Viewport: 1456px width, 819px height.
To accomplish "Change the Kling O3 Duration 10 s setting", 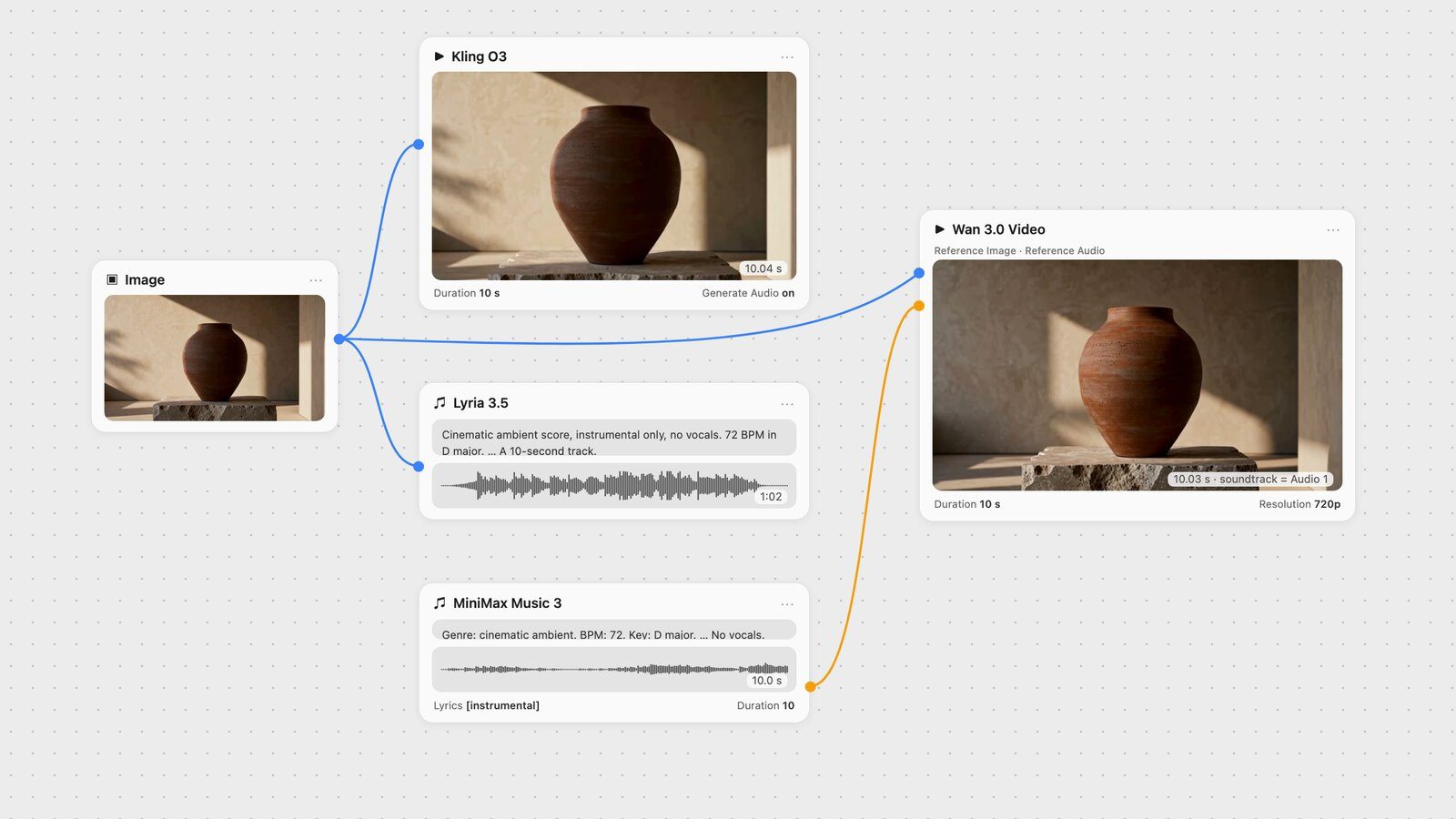I will click(x=467, y=293).
